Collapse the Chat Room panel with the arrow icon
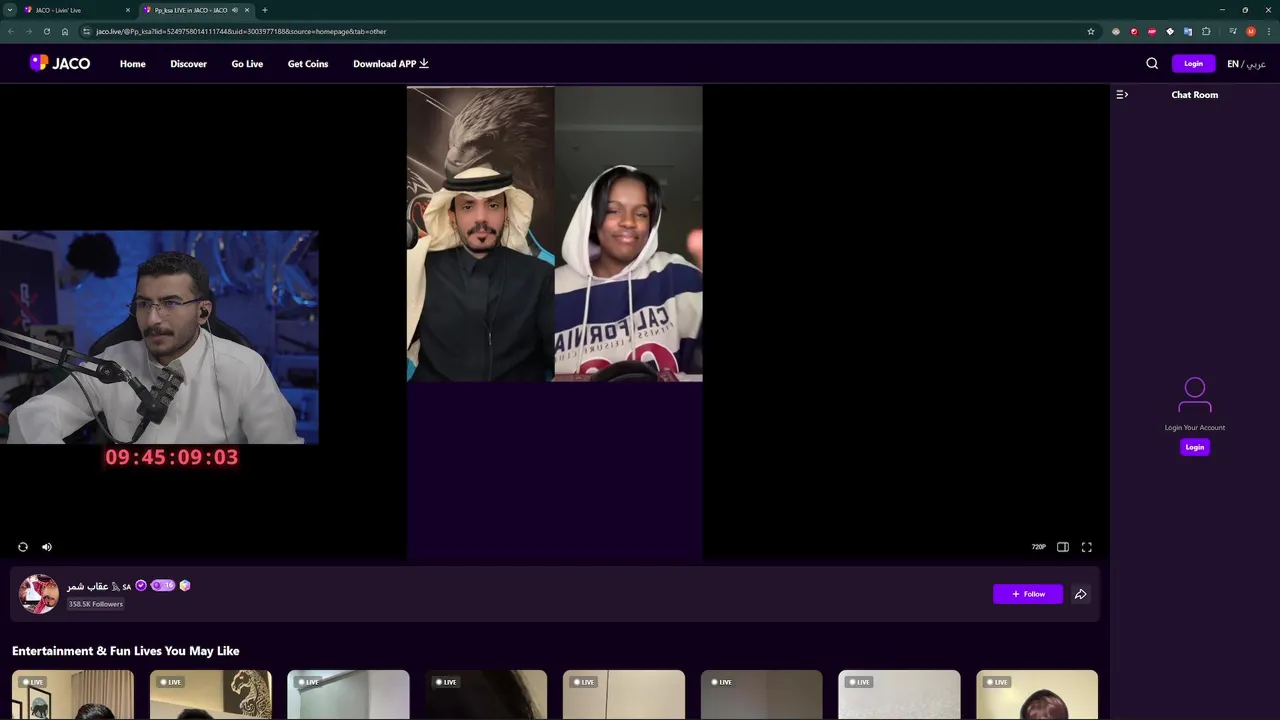This screenshot has height=720, width=1280. pos(1122,95)
